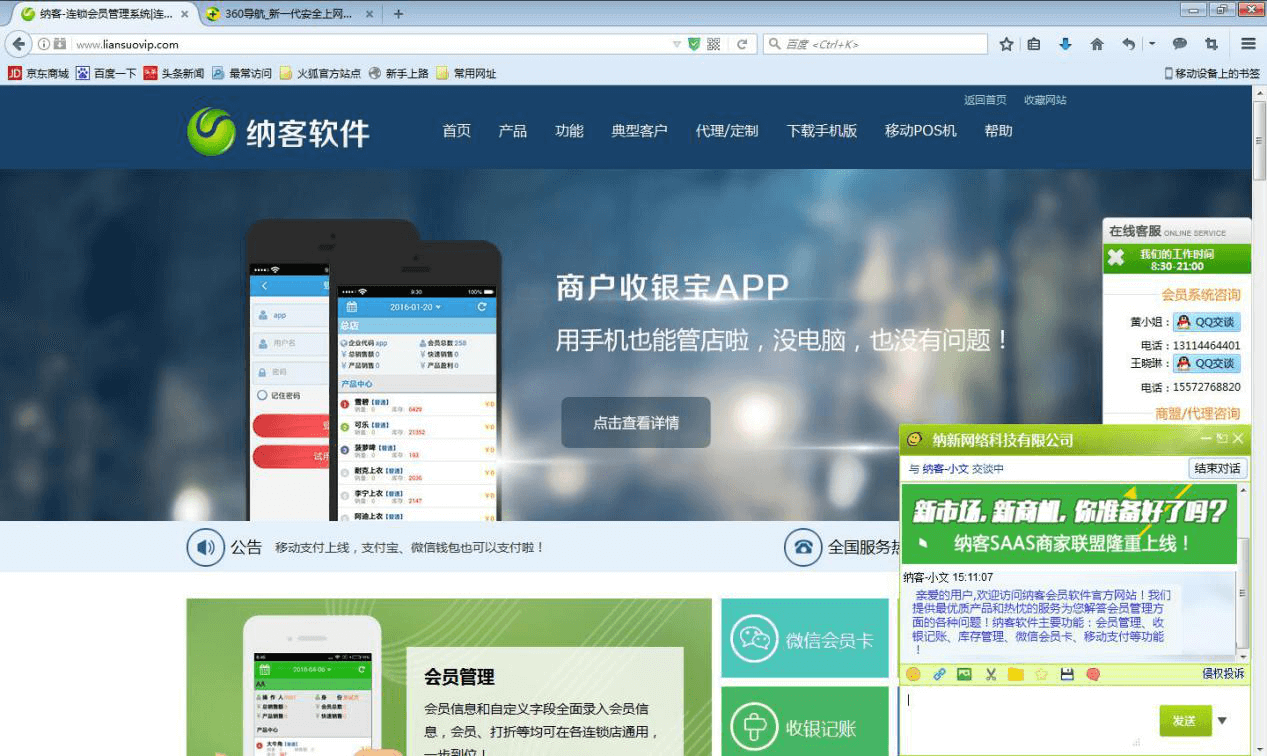Image resolution: width=1267 pixels, height=756 pixels.
Task: Open the address bar history dropdown arrow
Action: [x=676, y=44]
